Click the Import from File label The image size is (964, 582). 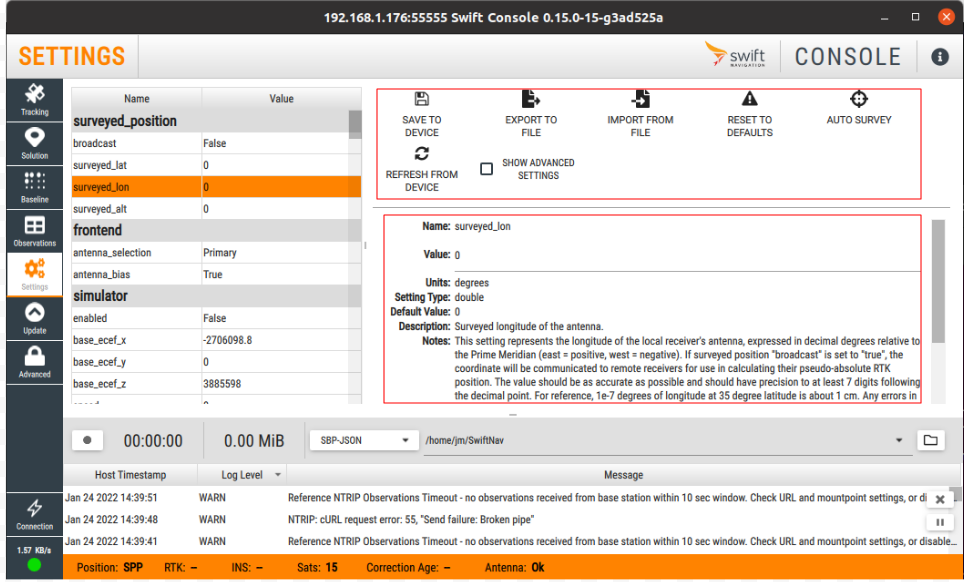click(x=640, y=126)
